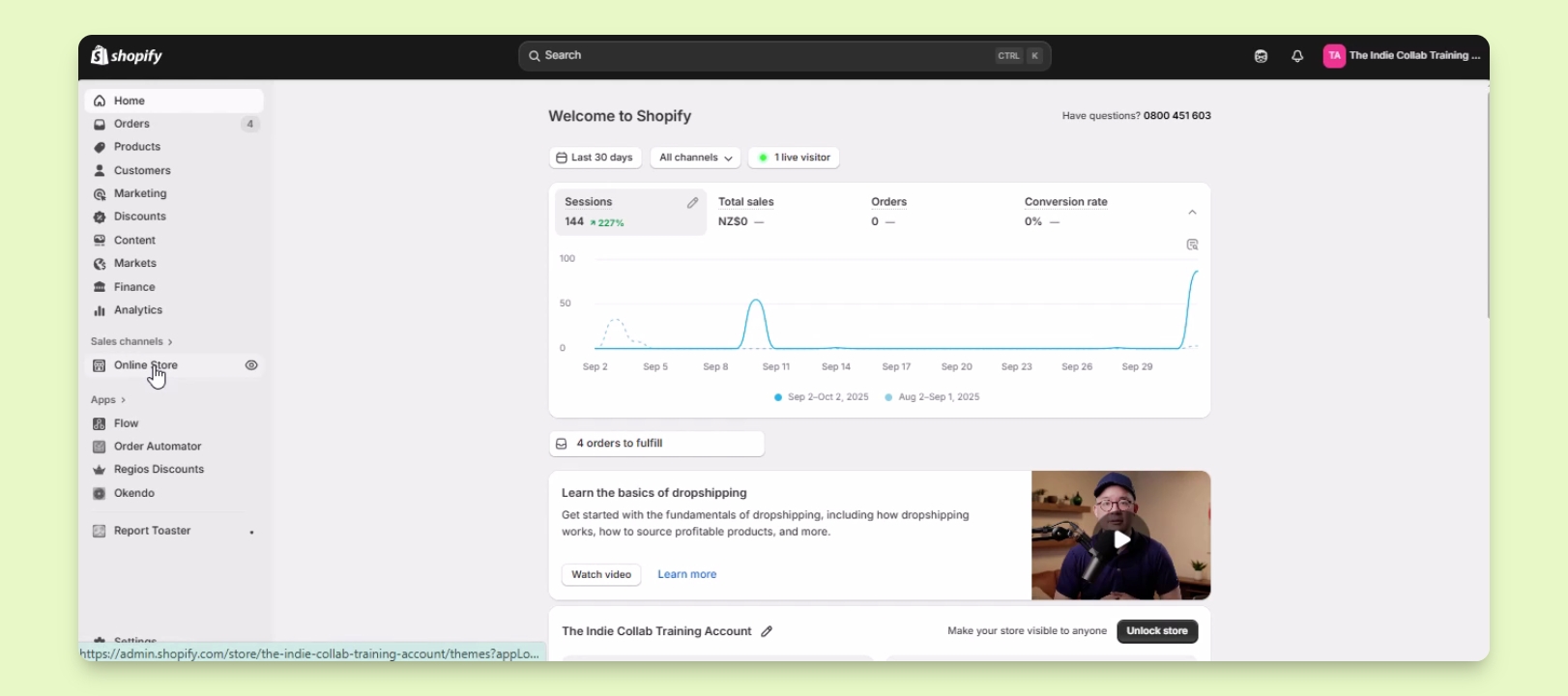Viewport: 1568px width, 696px height.
Task: Click the Sep 2–Oct 2, 2025 legend
Action: tap(822, 397)
